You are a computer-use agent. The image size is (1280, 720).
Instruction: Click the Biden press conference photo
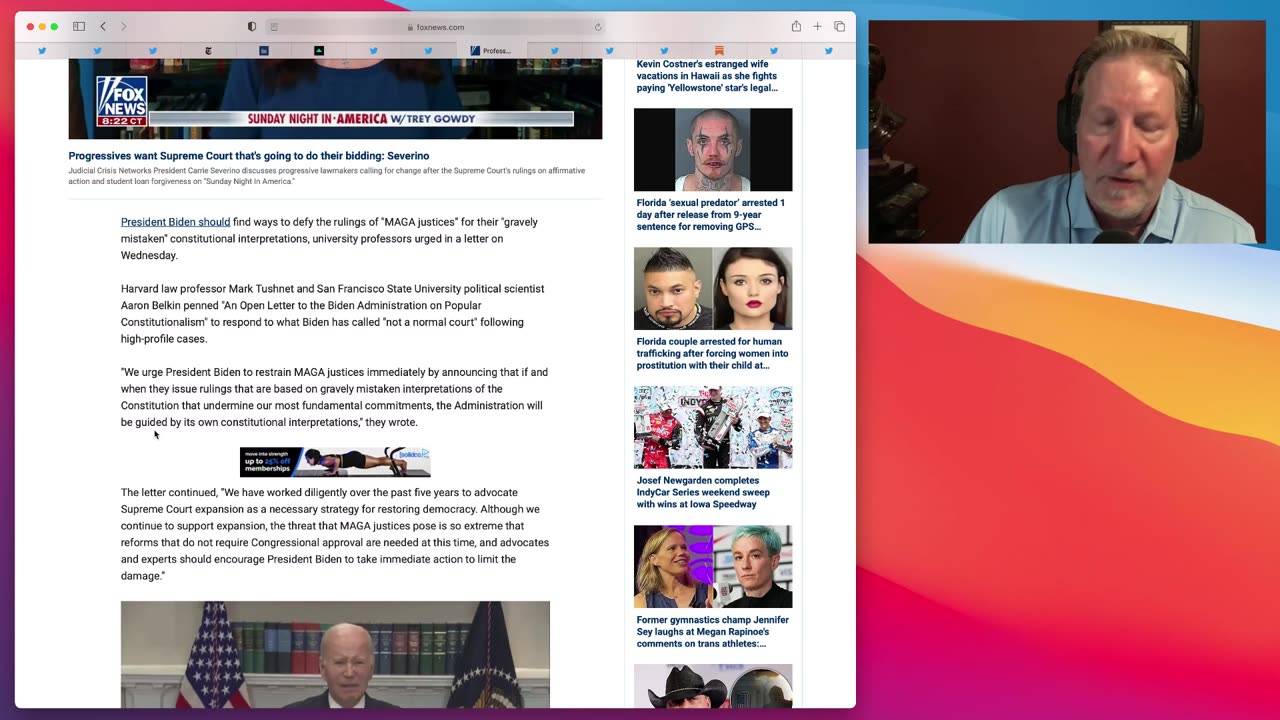335,655
